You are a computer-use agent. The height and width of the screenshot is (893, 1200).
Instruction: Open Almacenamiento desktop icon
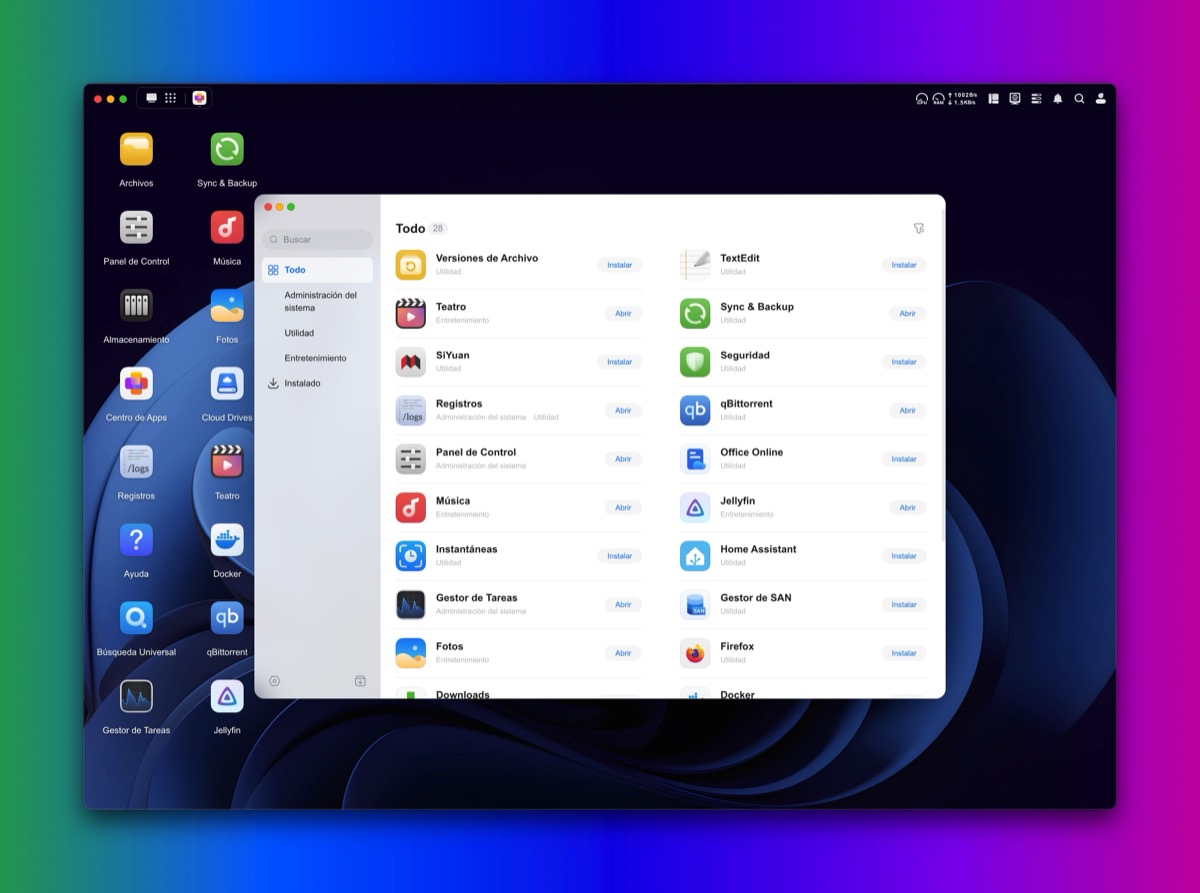136,305
